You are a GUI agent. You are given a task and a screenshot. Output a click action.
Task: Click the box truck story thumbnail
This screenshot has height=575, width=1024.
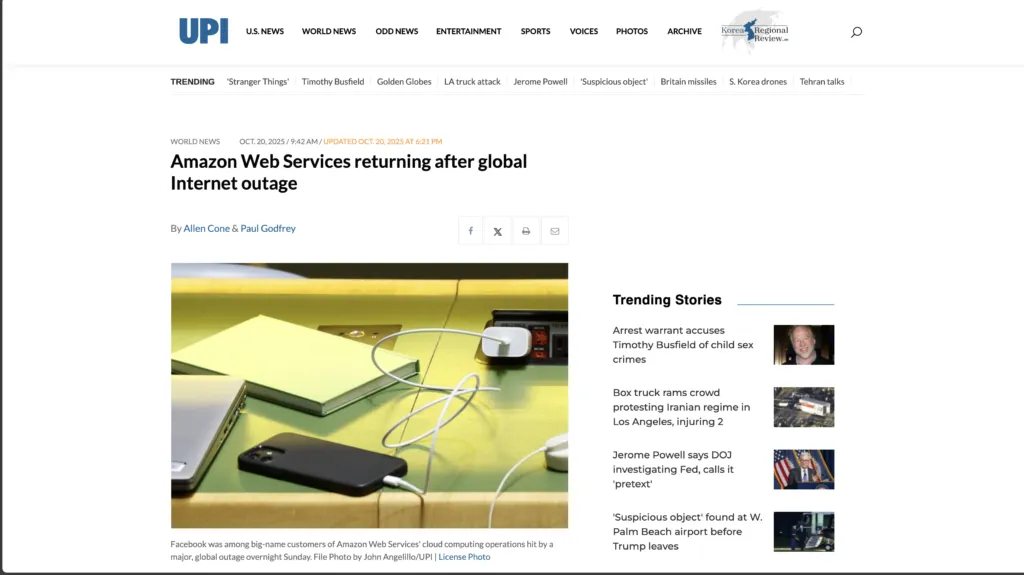pos(804,407)
